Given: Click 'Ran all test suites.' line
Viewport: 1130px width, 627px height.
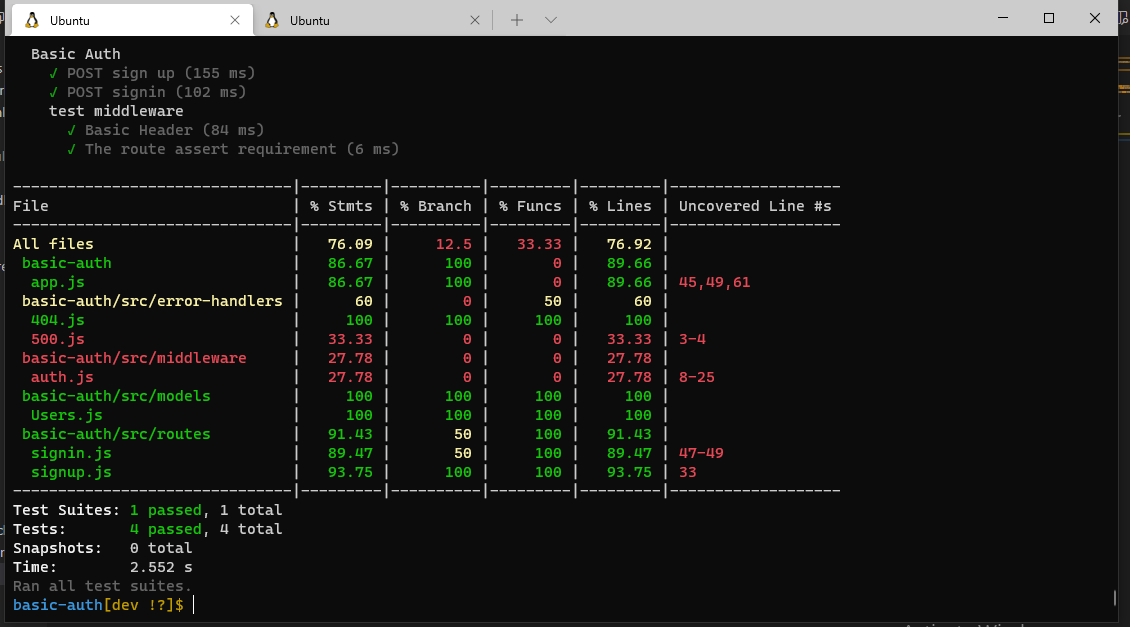Looking at the screenshot, I should click(x=102, y=586).
